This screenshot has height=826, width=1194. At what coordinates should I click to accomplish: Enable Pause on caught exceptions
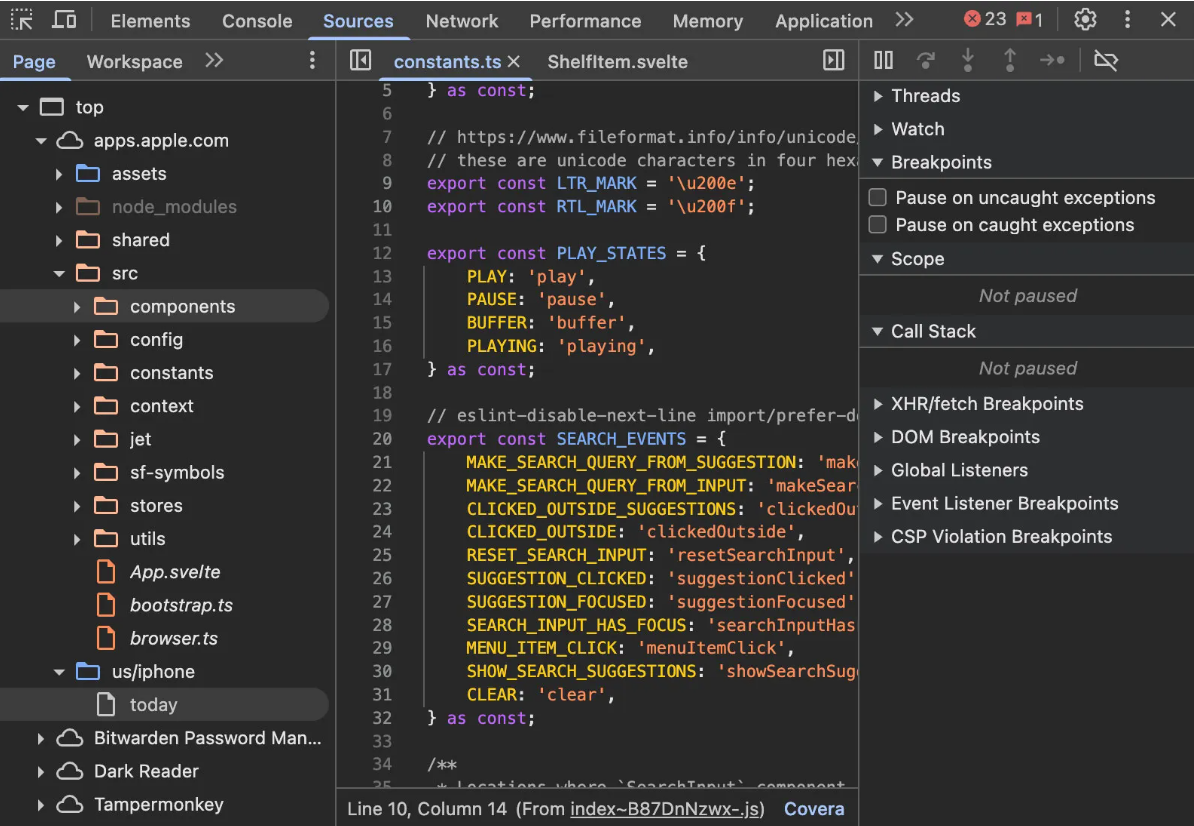877,225
